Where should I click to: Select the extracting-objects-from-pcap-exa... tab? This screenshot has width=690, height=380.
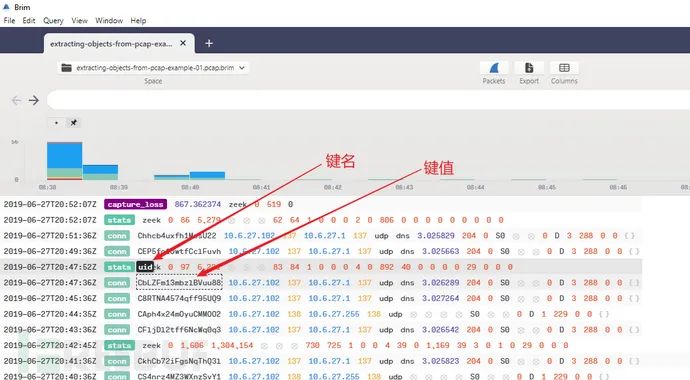(111, 44)
